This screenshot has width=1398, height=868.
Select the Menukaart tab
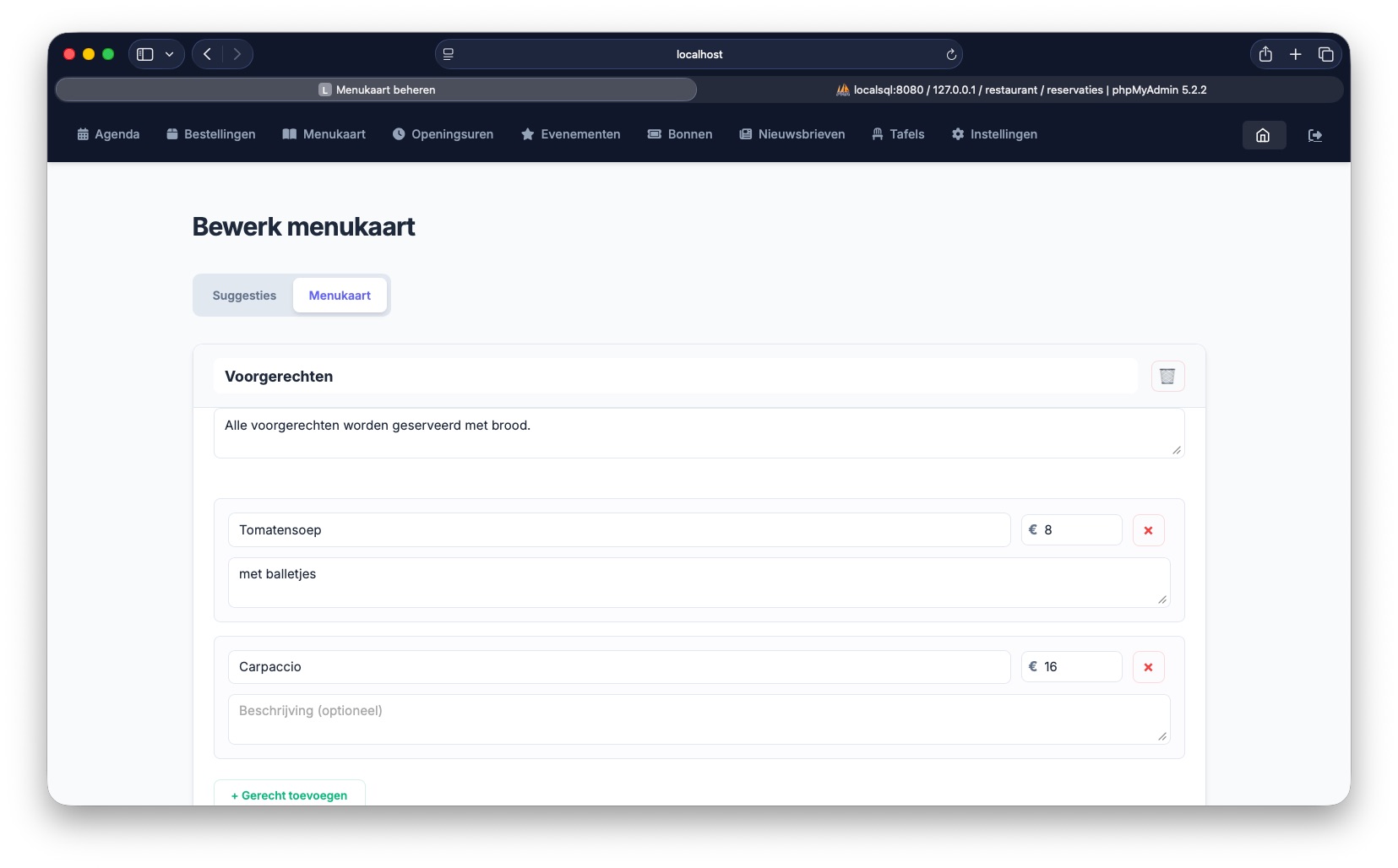click(x=340, y=296)
